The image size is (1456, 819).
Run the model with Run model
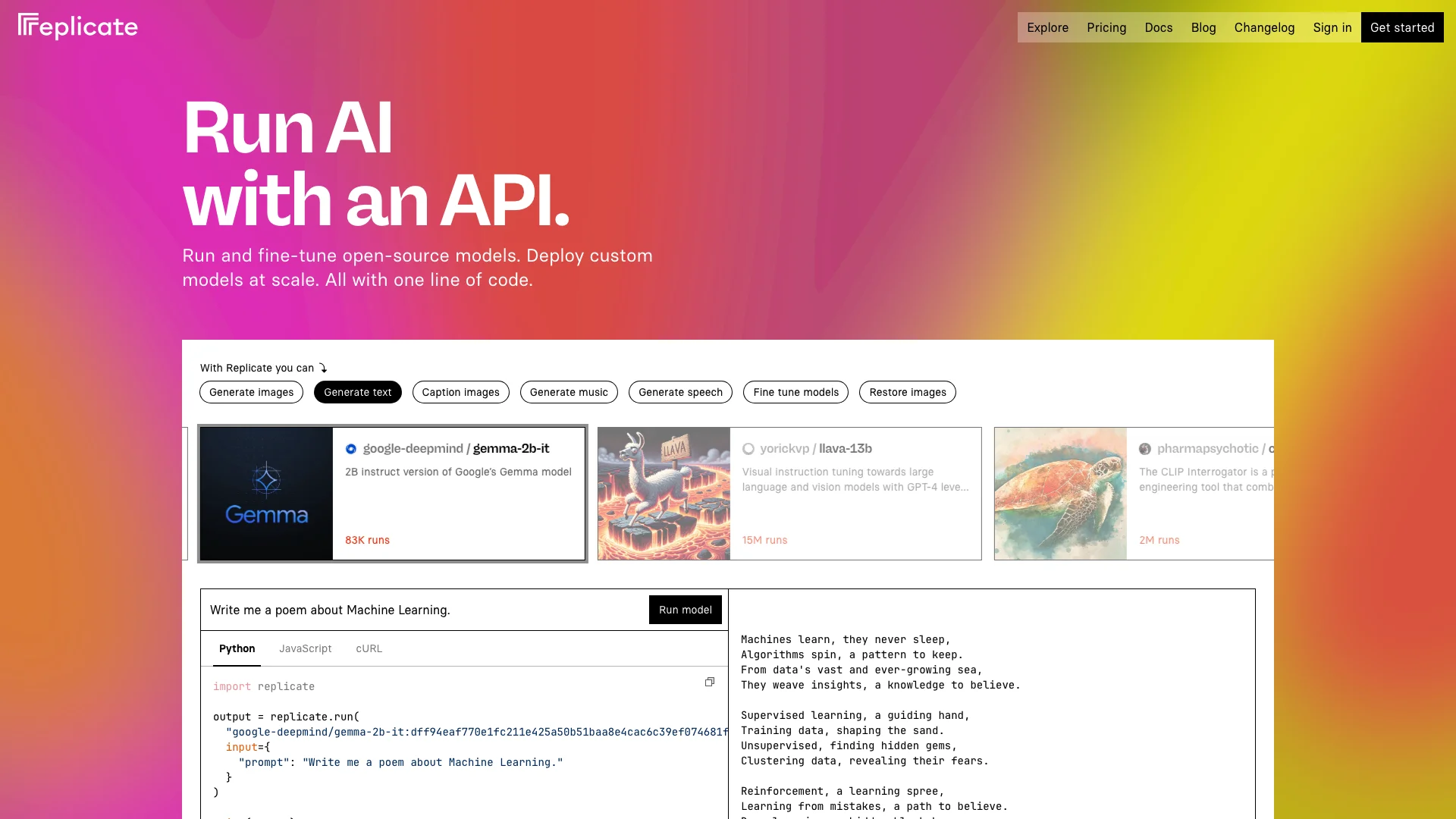pyautogui.click(x=686, y=610)
